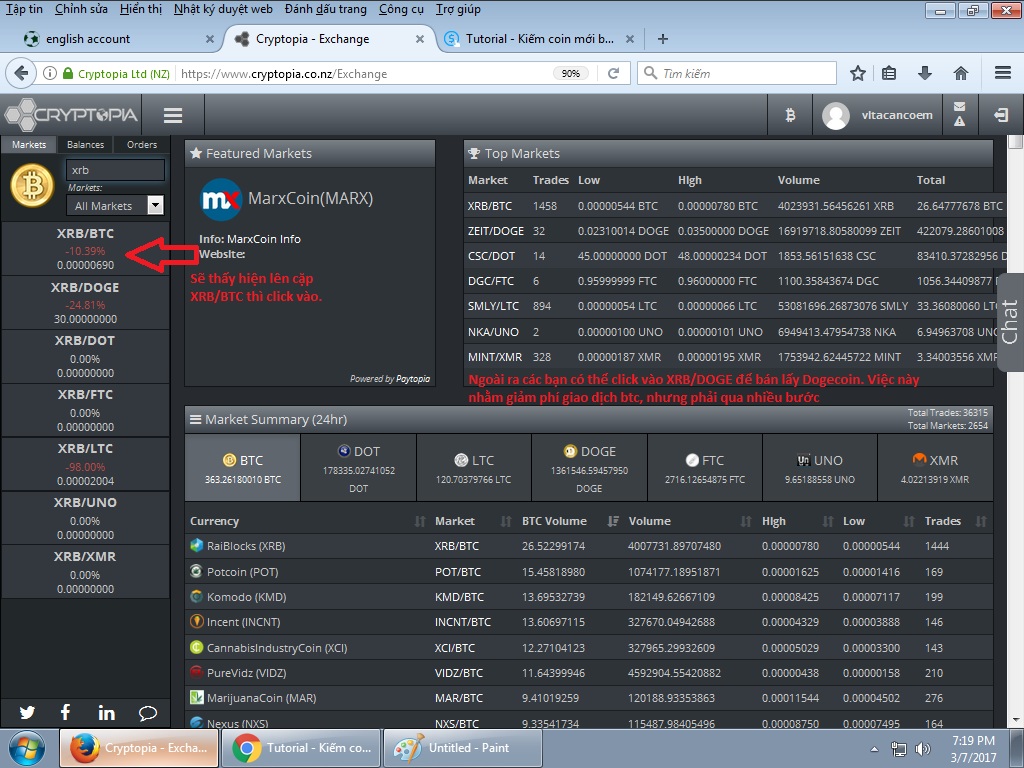
Task: Open the 'Đánh dấu trang' menu
Action: click(326, 9)
